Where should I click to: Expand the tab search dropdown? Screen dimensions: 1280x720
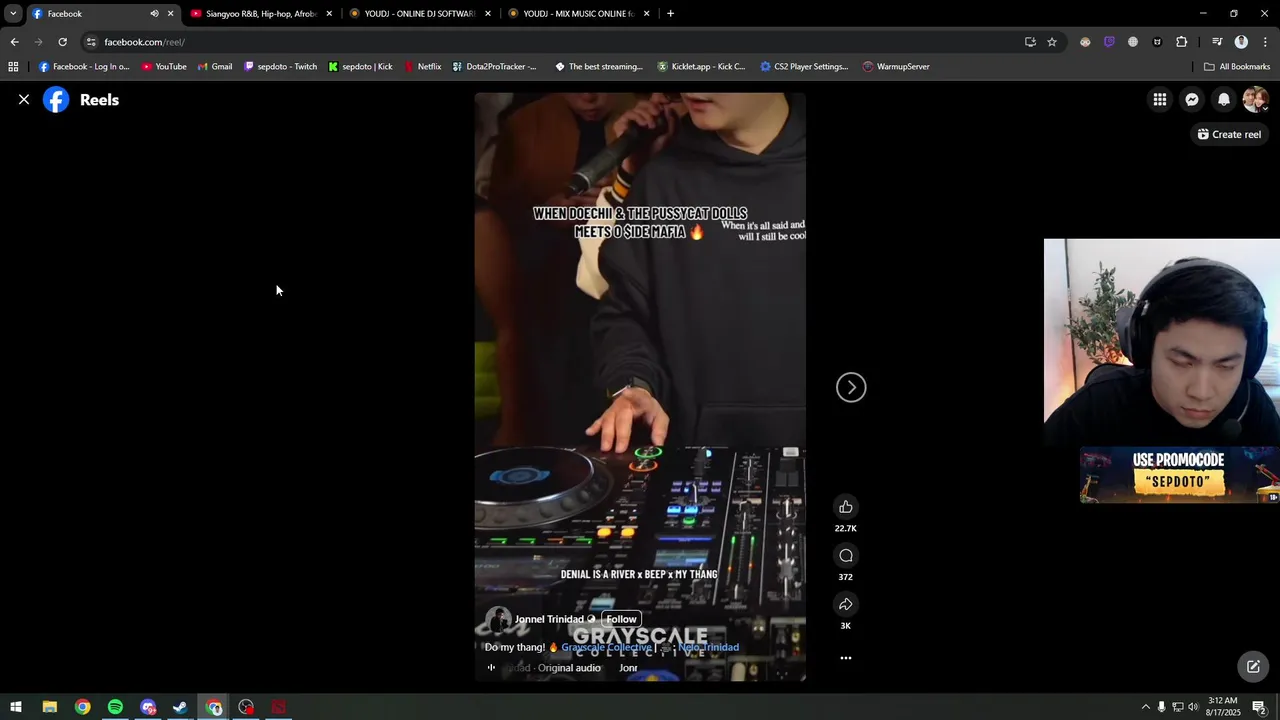coord(13,14)
